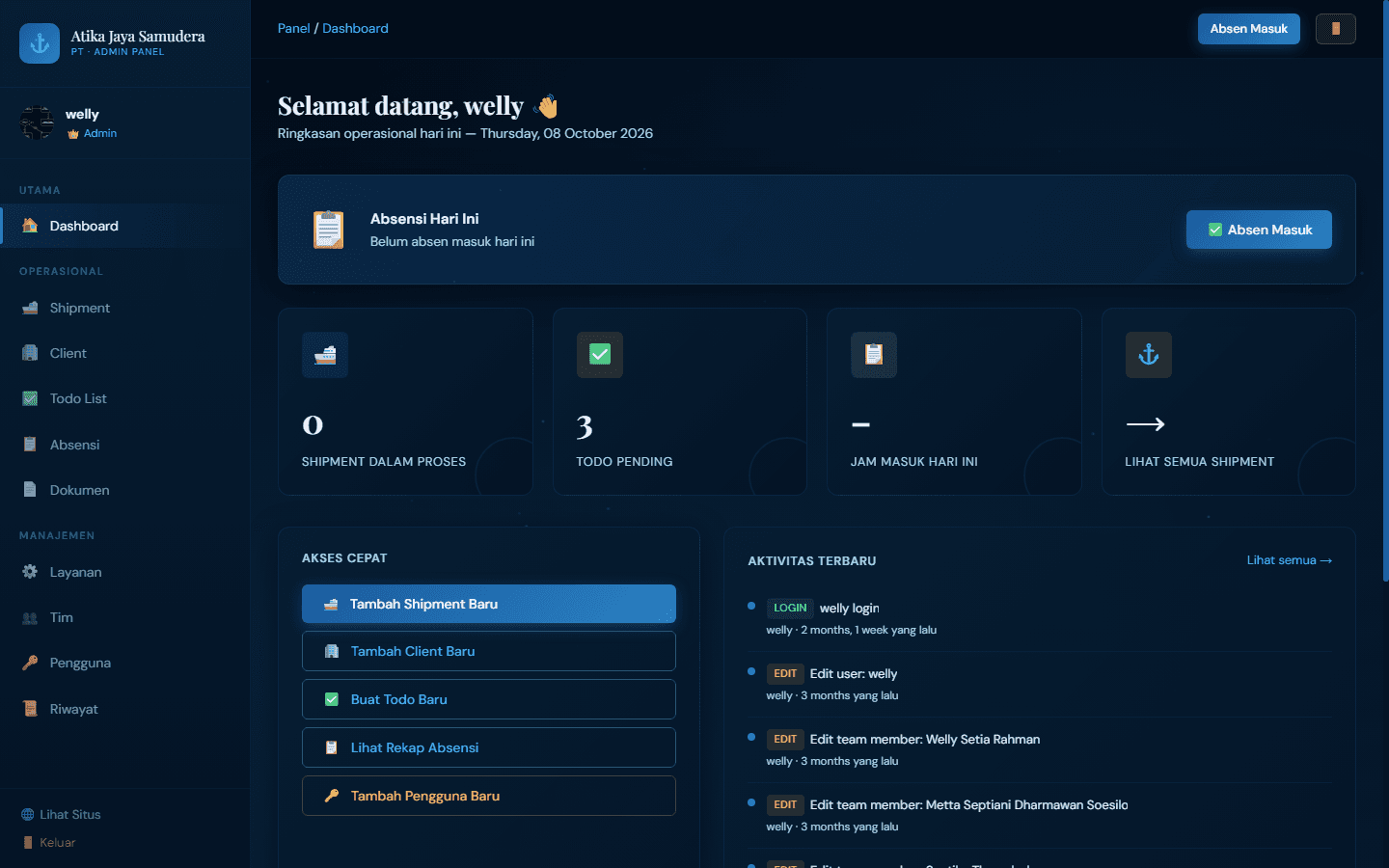The width and height of the screenshot is (1389, 868).
Task: Click the Pengguna key icon
Action: (30, 663)
